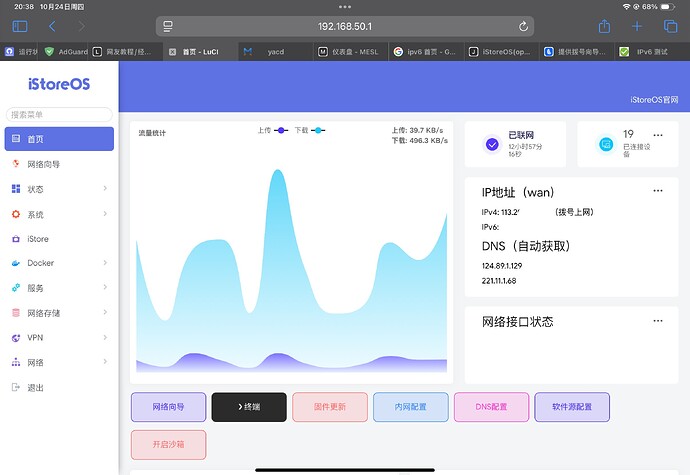This screenshot has width=690, height=475.
Task: Click the 搜索菜单 search field
Action: coord(59,115)
